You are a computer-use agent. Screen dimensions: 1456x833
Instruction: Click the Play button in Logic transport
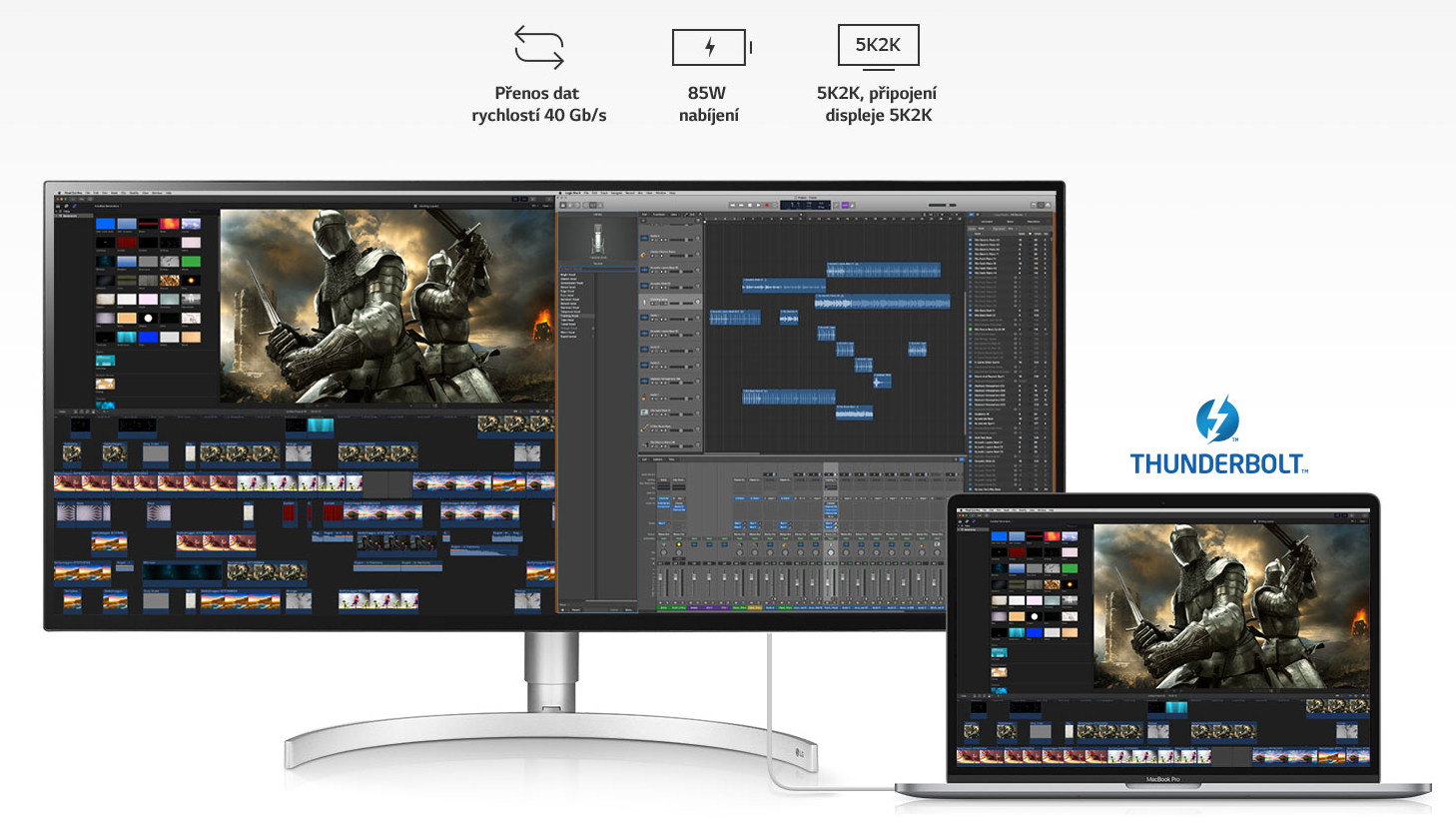pos(758,205)
